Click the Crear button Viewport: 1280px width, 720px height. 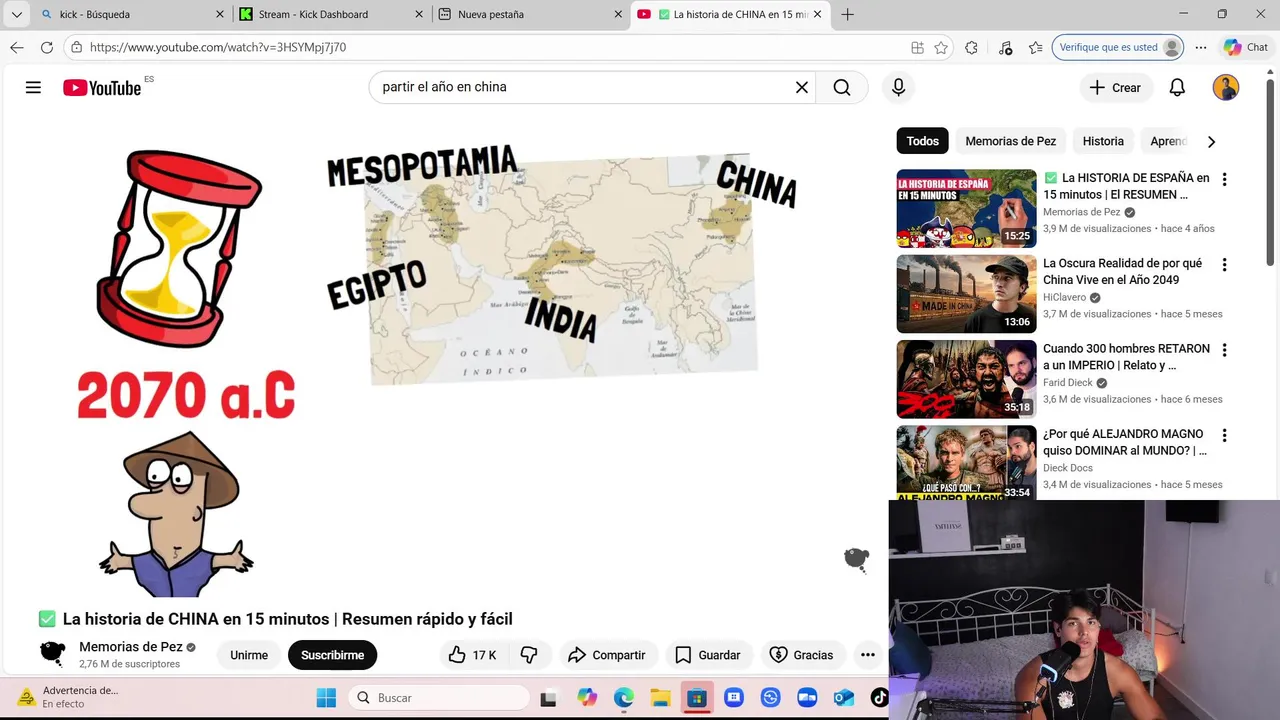[x=1115, y=87]
